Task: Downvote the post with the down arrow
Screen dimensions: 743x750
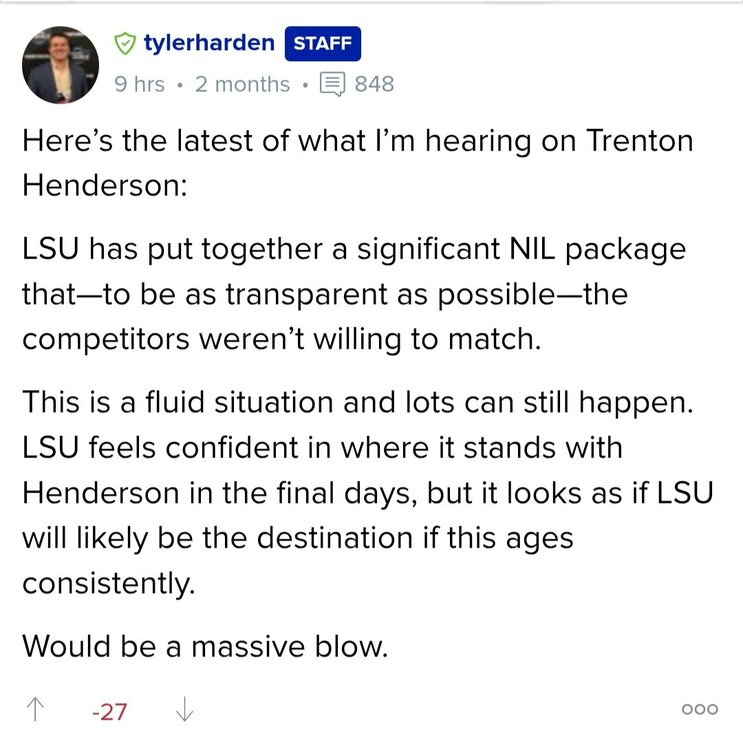Action: (183, 711)
